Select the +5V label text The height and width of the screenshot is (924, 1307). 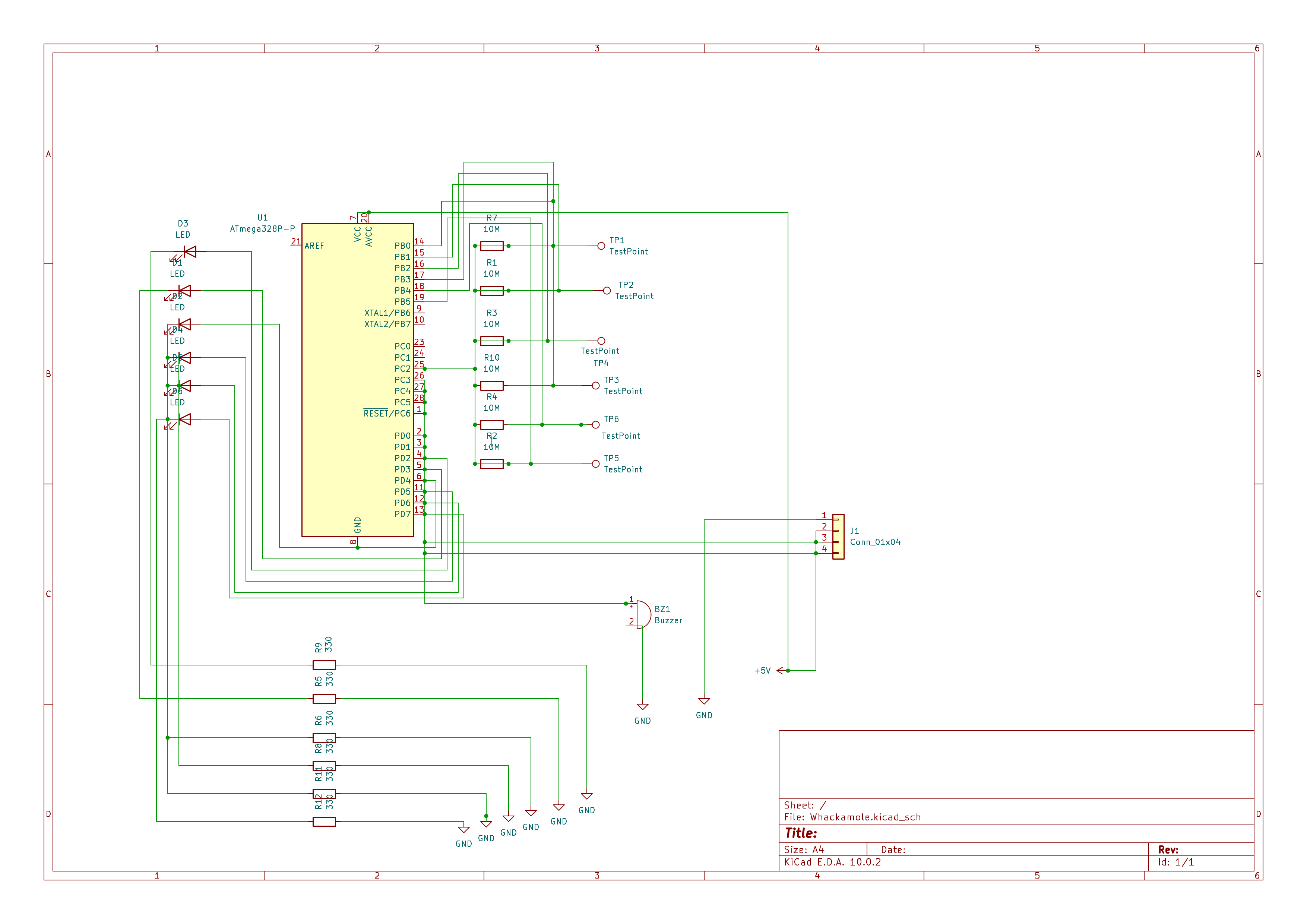tap(763, 671)
